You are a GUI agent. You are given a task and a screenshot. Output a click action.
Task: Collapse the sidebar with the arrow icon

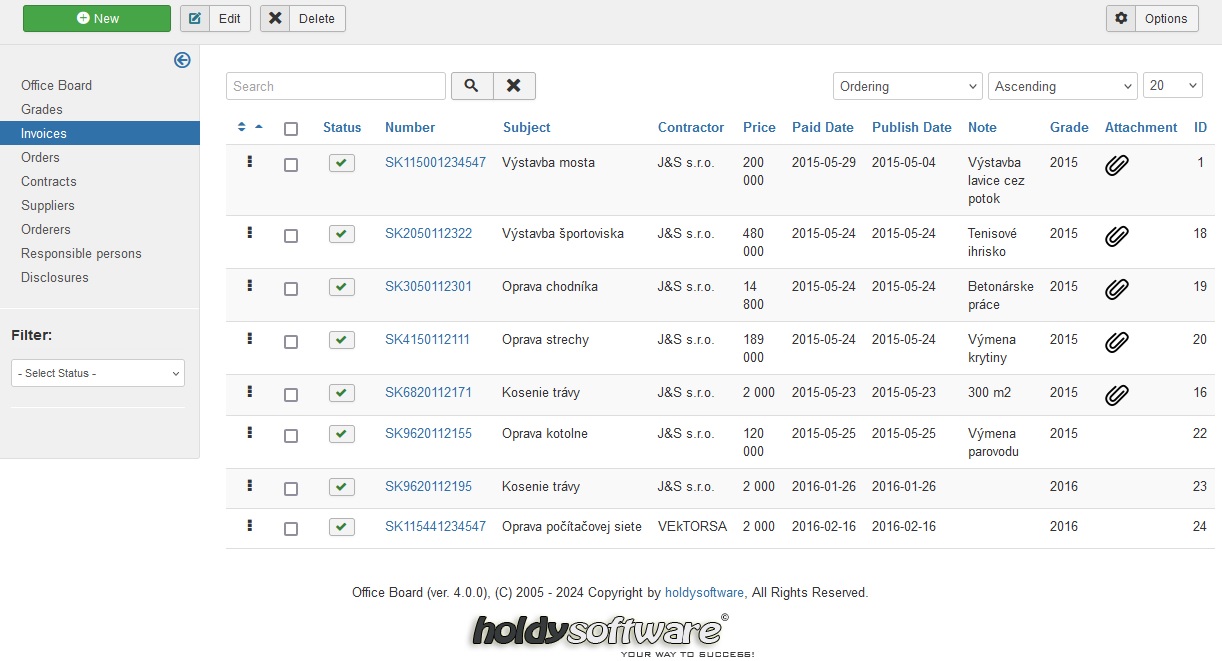(x=182, y=60)
